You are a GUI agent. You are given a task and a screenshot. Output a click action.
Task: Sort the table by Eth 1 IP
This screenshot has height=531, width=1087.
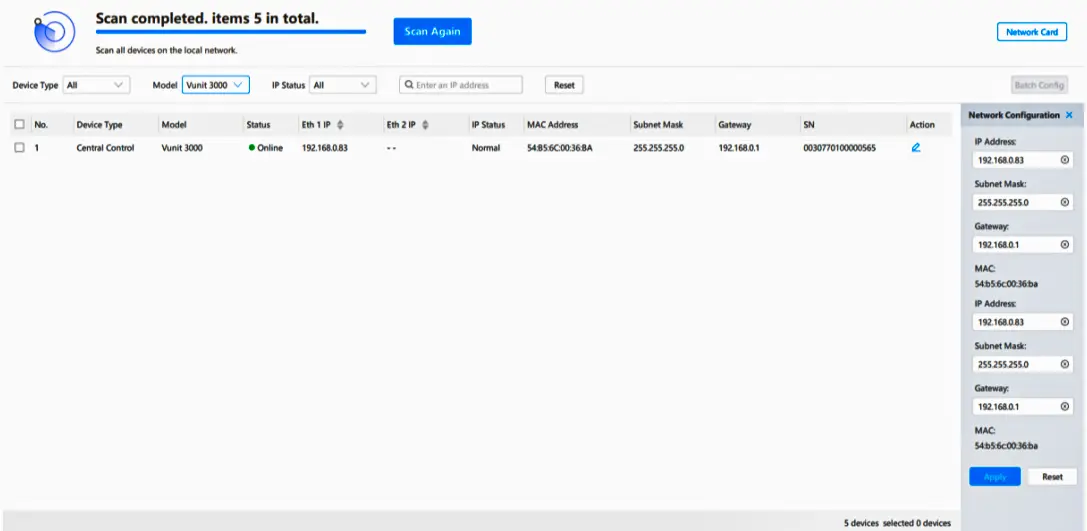tap(340, 125)
